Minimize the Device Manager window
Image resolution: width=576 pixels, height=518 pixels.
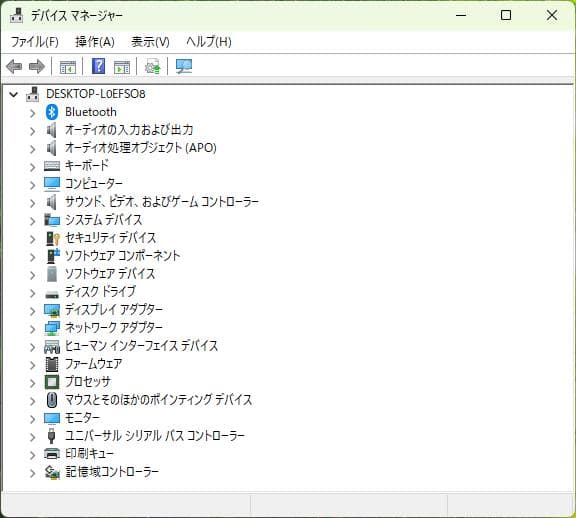tap(461, 15)
